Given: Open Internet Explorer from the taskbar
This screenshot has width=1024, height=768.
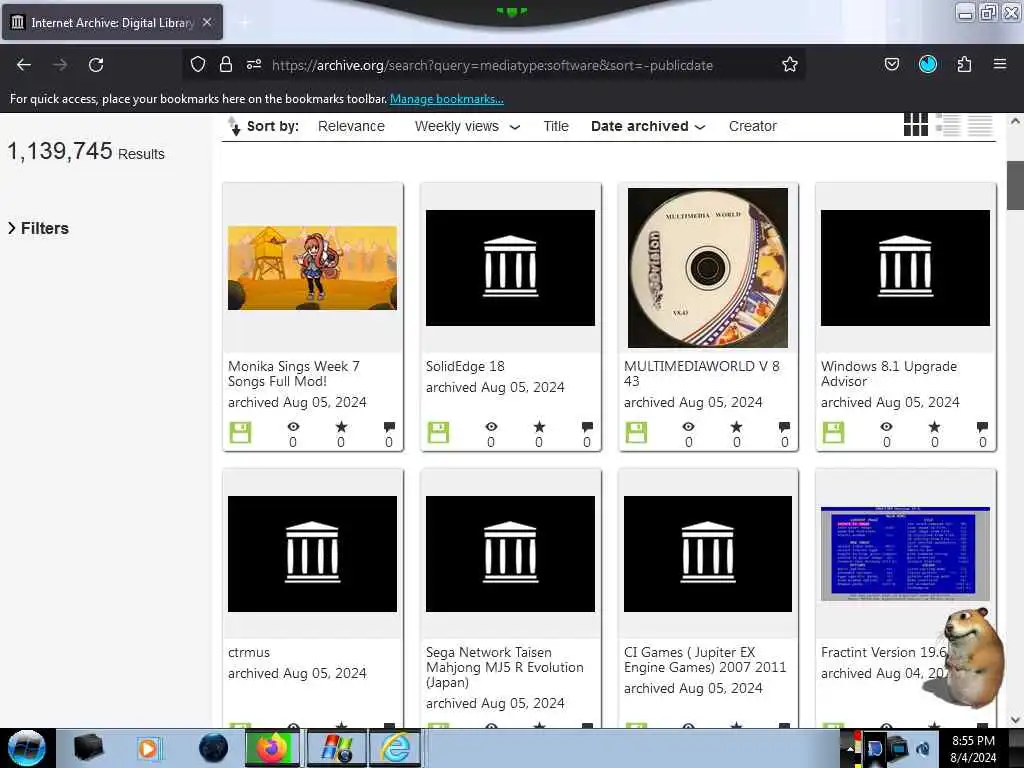Looking at the screenshot, I should [x=396, y=748].
